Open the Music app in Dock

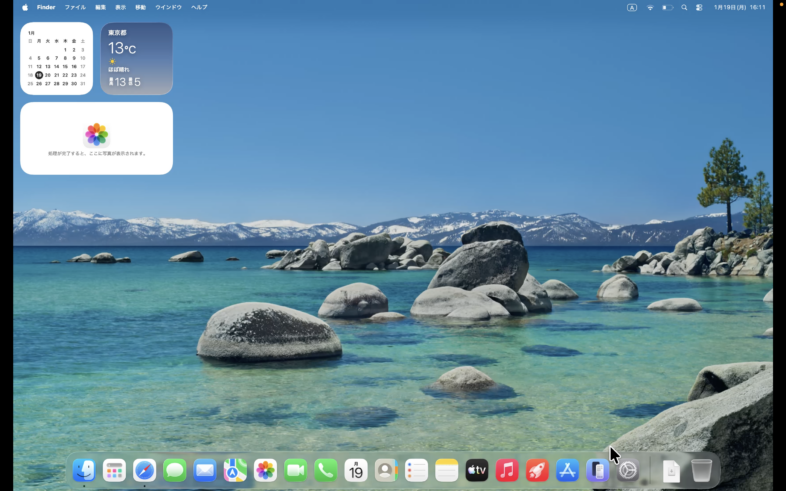507,470
